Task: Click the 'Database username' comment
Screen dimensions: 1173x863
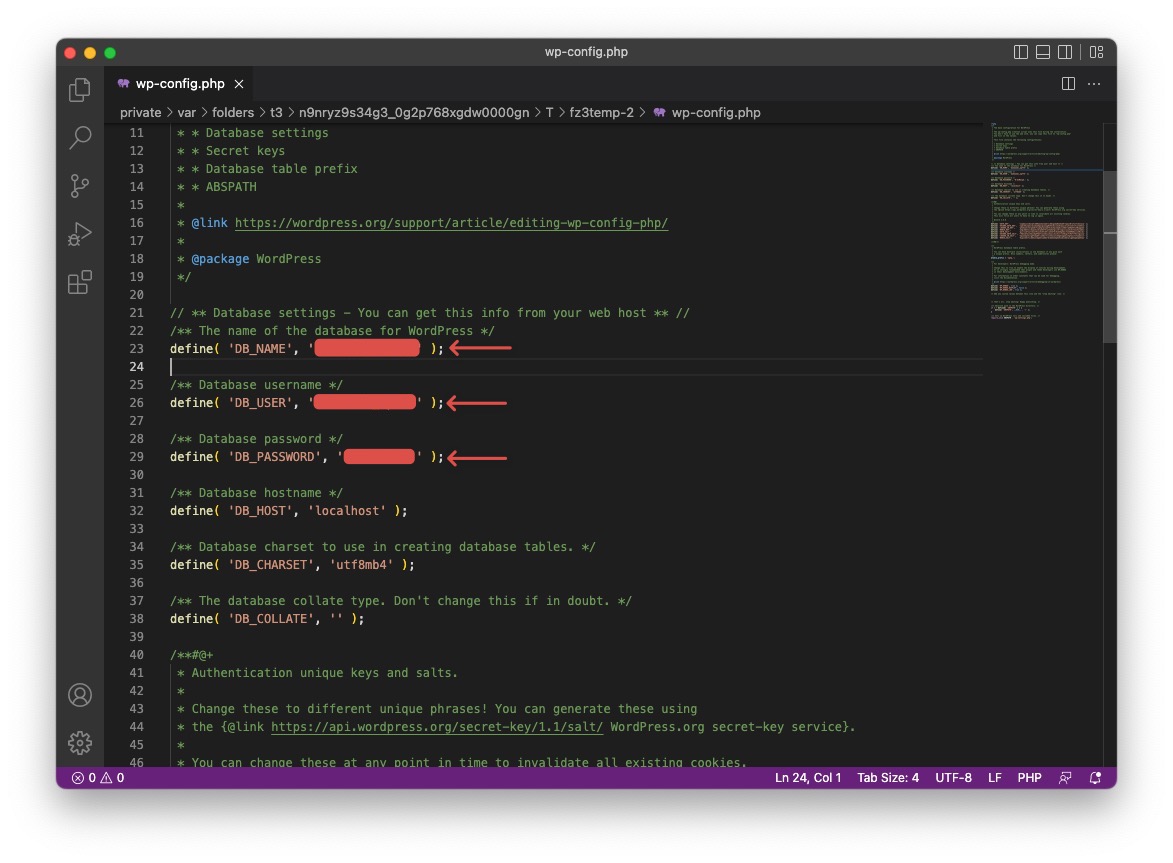Action: (x=256, y=385)
